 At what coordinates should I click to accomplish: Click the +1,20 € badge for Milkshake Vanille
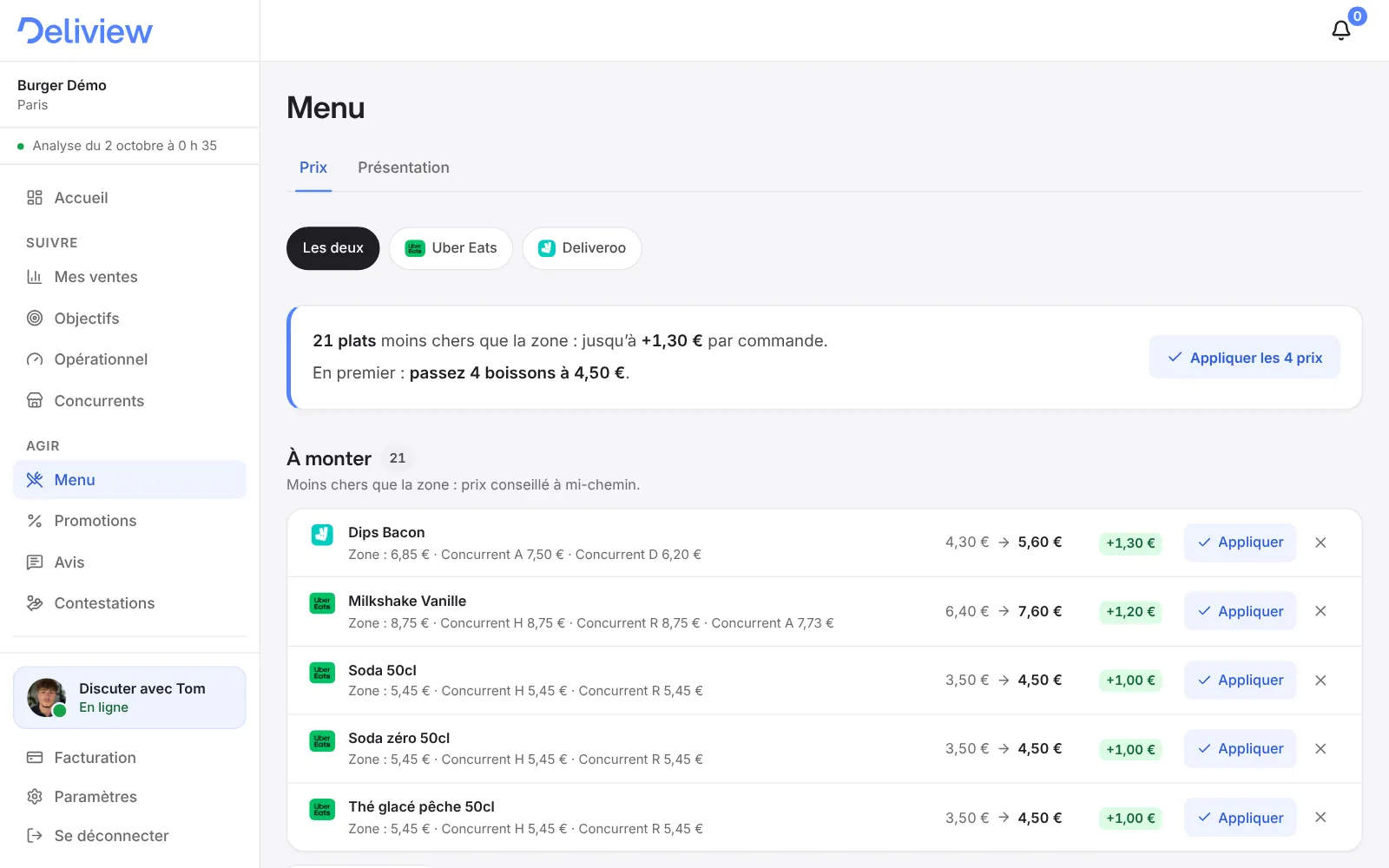1130,612
